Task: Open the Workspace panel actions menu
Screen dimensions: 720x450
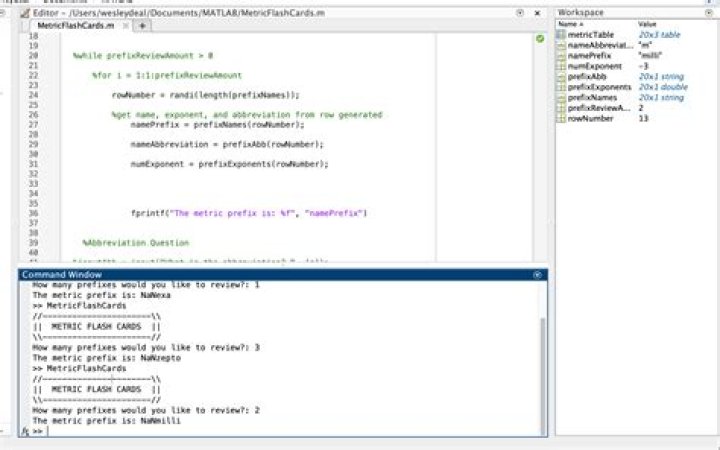Action: click(x=709, y=13)
